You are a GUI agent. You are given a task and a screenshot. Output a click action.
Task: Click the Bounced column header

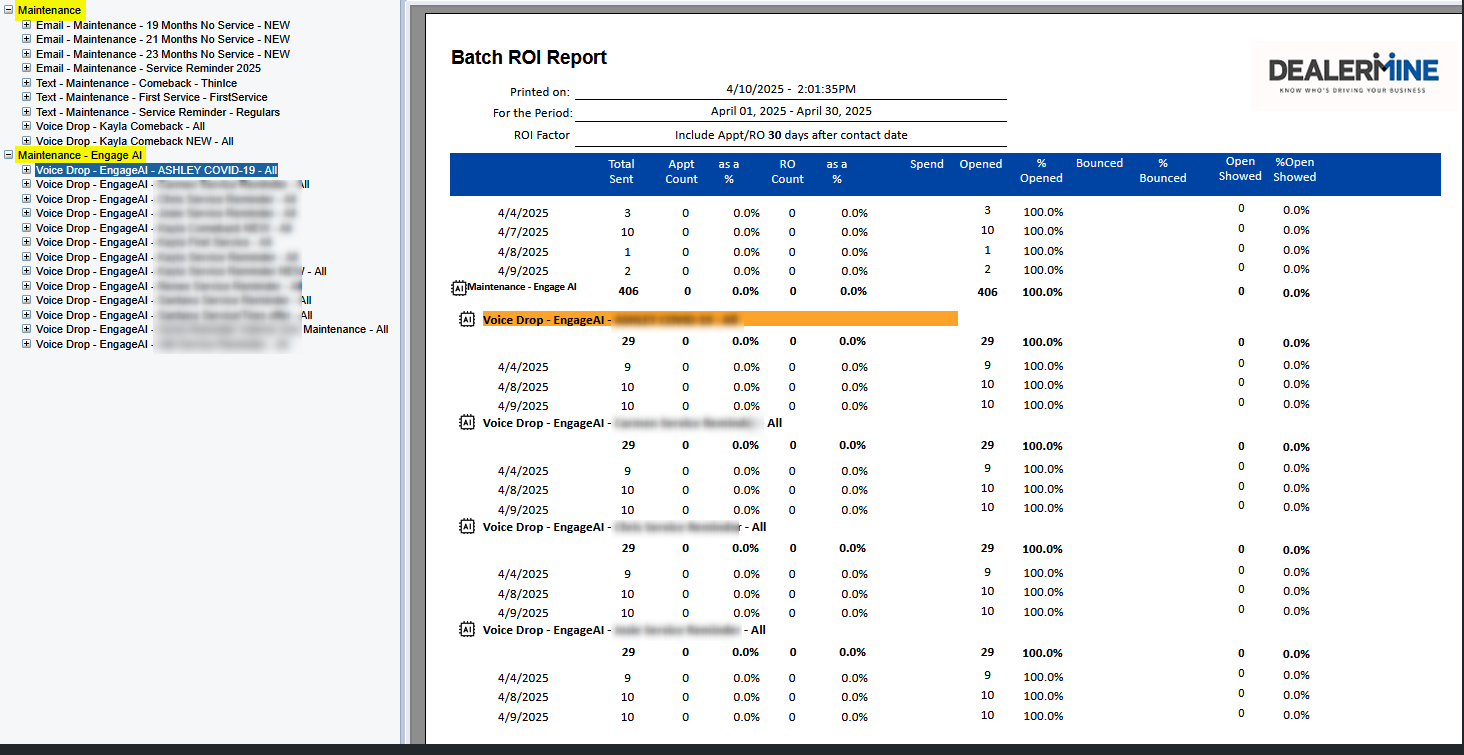(x=1100, y=163)
